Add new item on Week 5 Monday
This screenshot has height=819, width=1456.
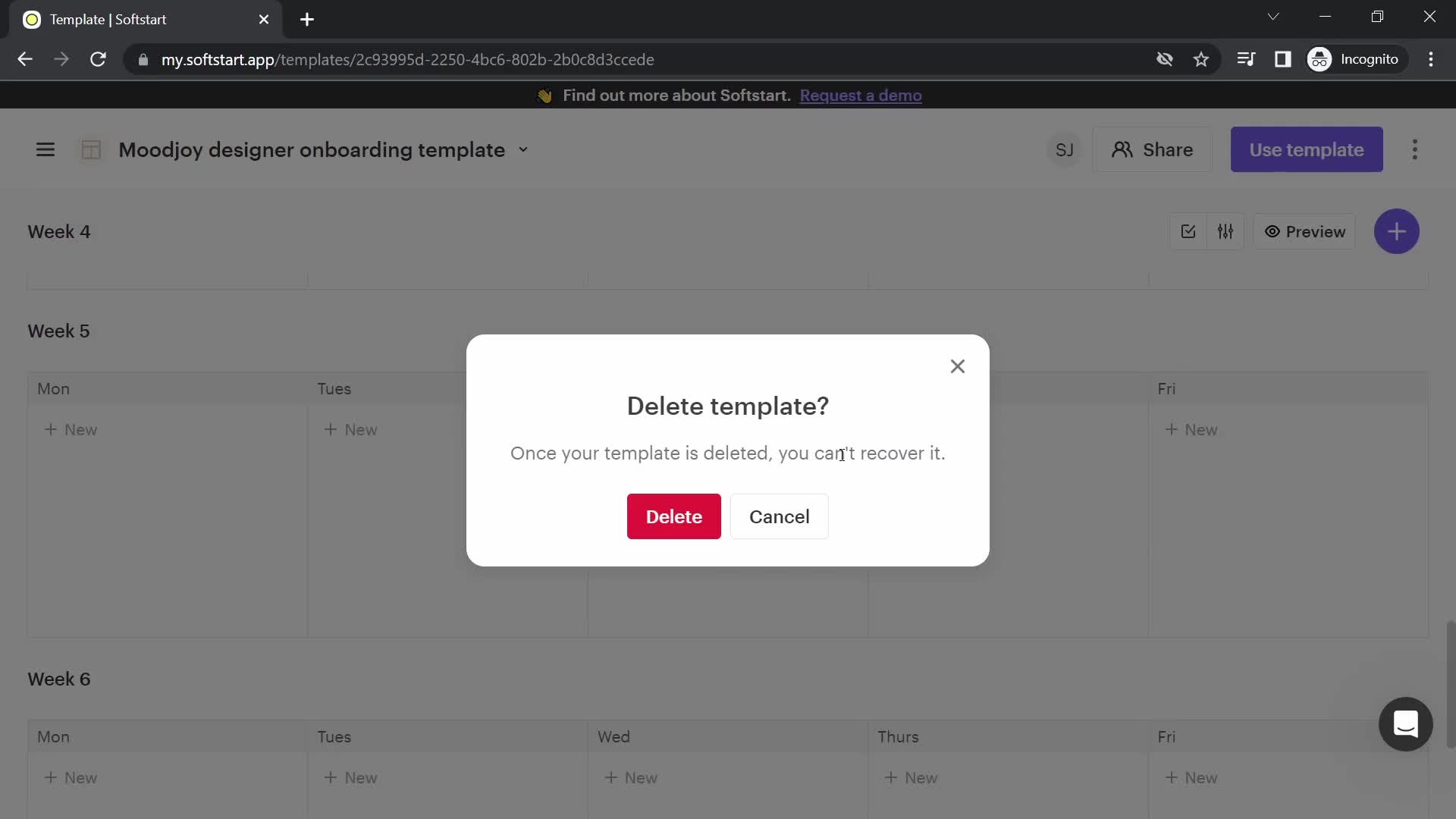pyautogui.click(x=71, y=430)
